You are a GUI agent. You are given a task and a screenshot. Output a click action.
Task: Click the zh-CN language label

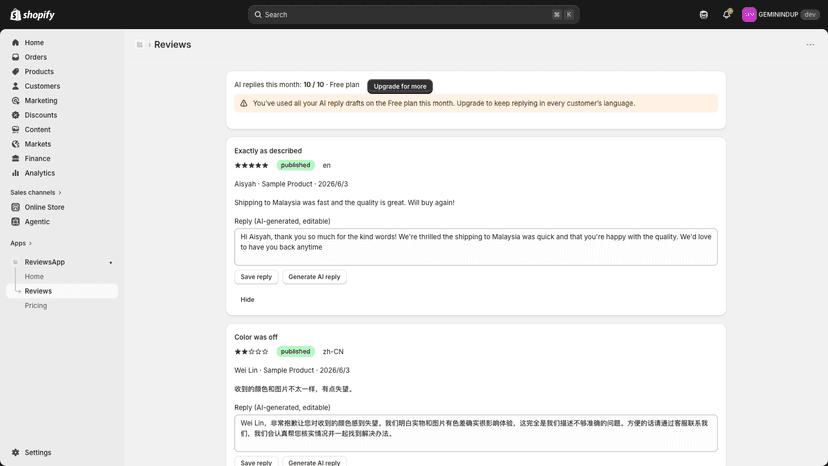pyautogui.click(x=333, y=351)
